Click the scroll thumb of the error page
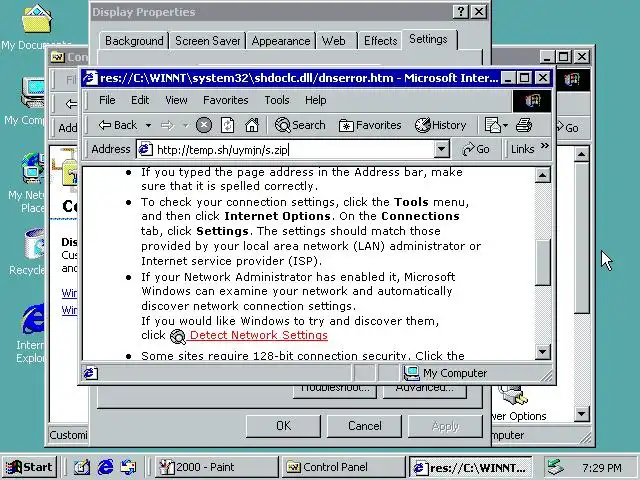 click(542, 262)
